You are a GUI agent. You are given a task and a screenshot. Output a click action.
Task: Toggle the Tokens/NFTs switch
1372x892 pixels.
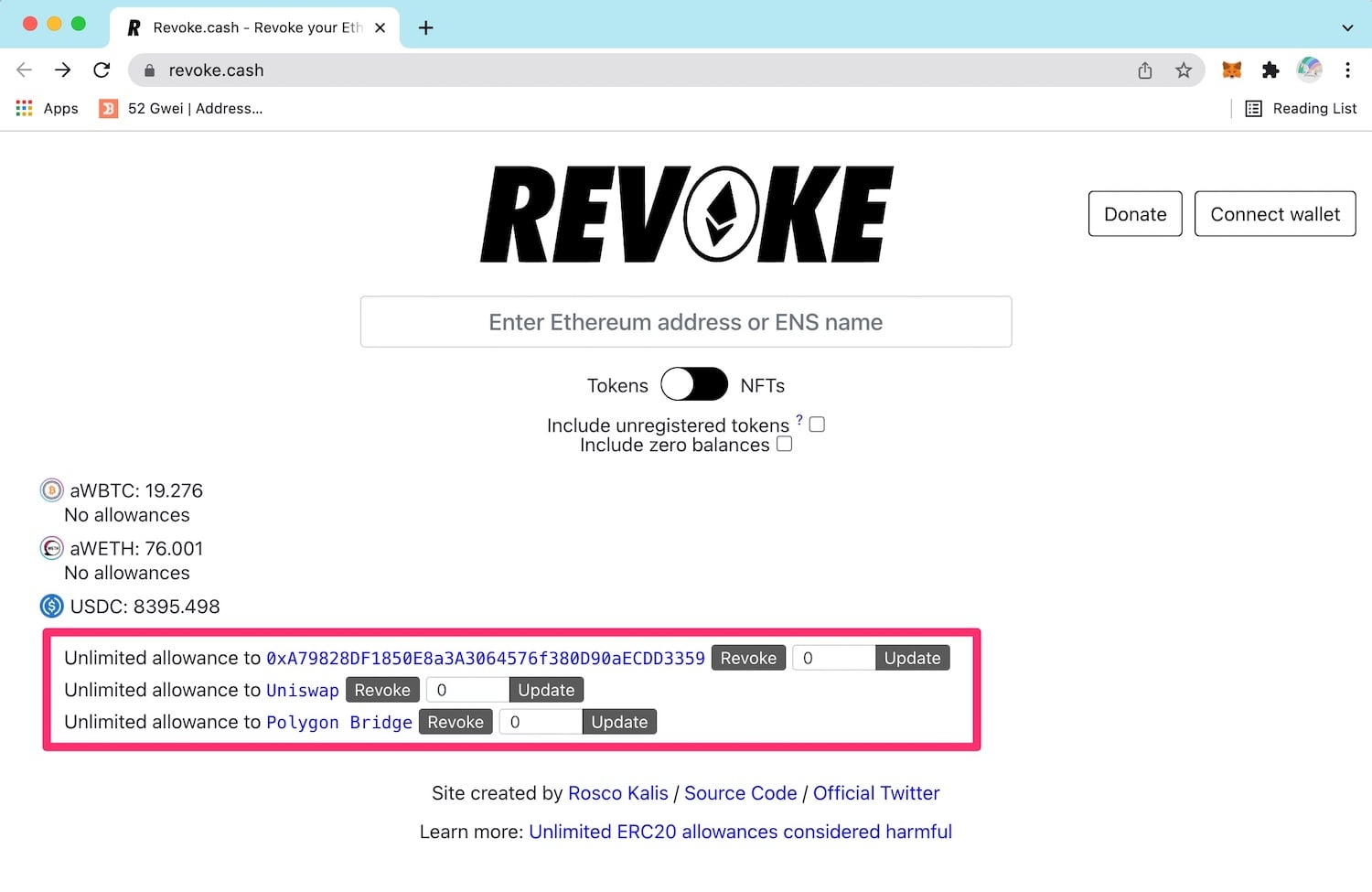click(x=694, y=385)
